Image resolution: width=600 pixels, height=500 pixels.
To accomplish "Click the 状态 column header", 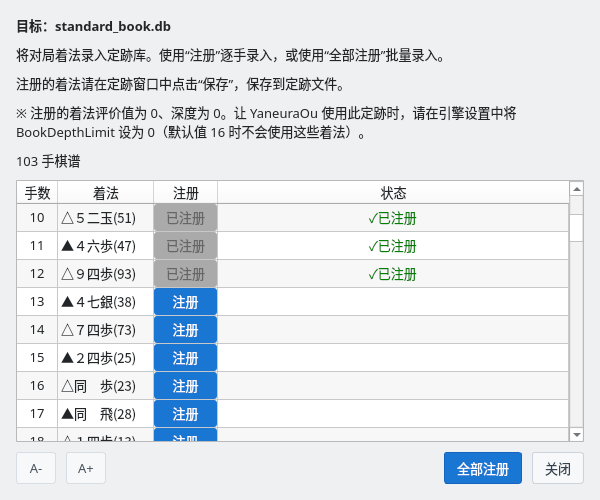I will click(393, 192).
